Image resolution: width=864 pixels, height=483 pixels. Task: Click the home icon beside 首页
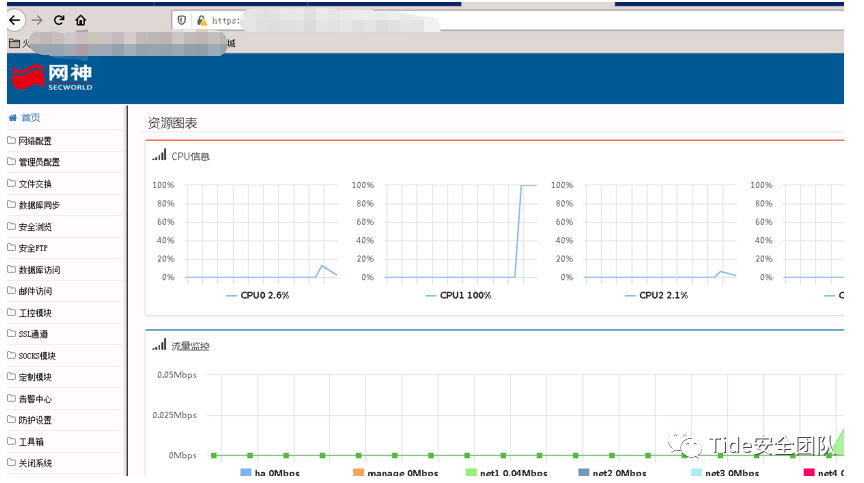click(x=13, y=118)
